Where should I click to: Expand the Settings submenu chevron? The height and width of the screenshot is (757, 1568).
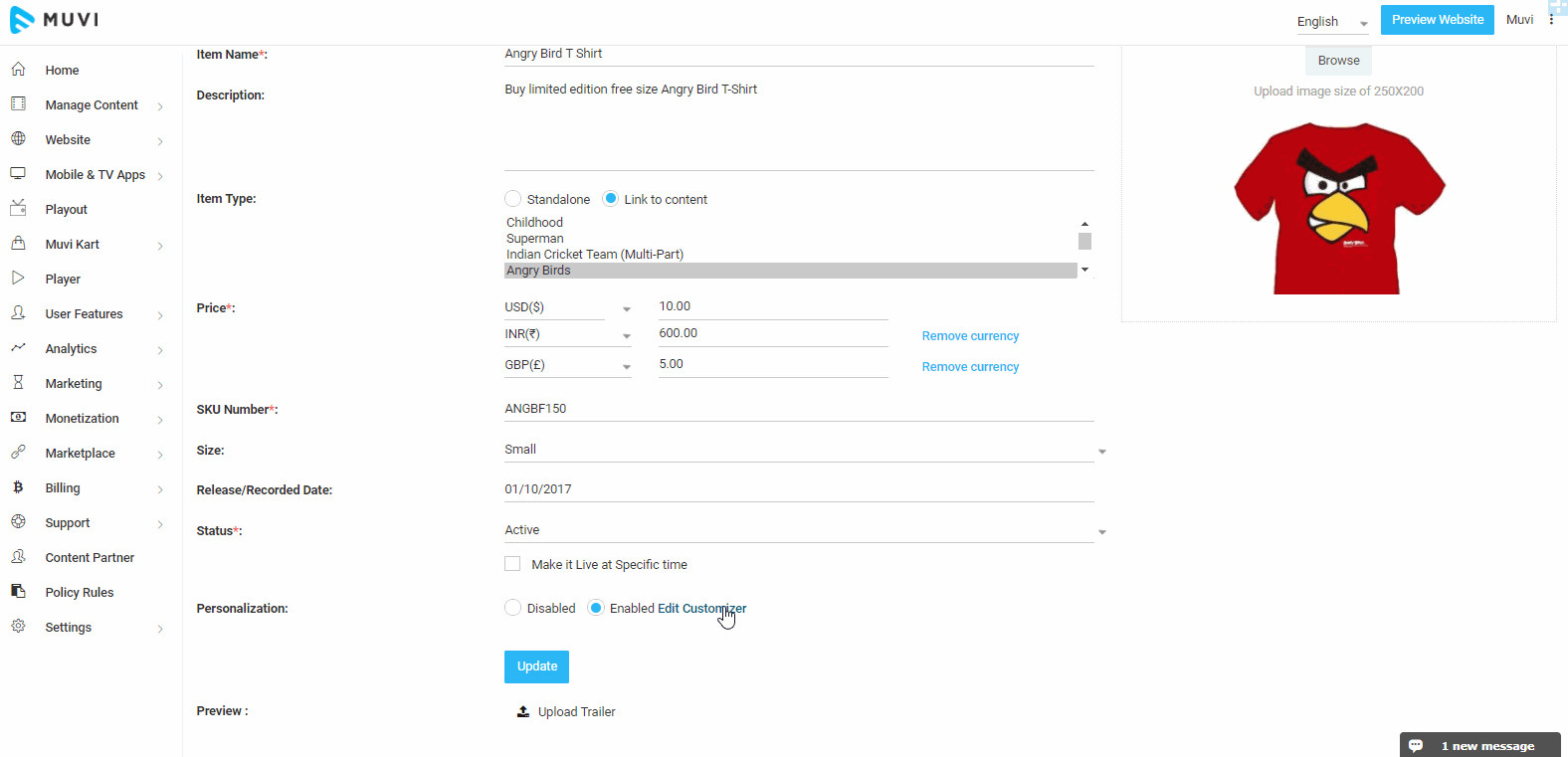(x=160, y=629)
